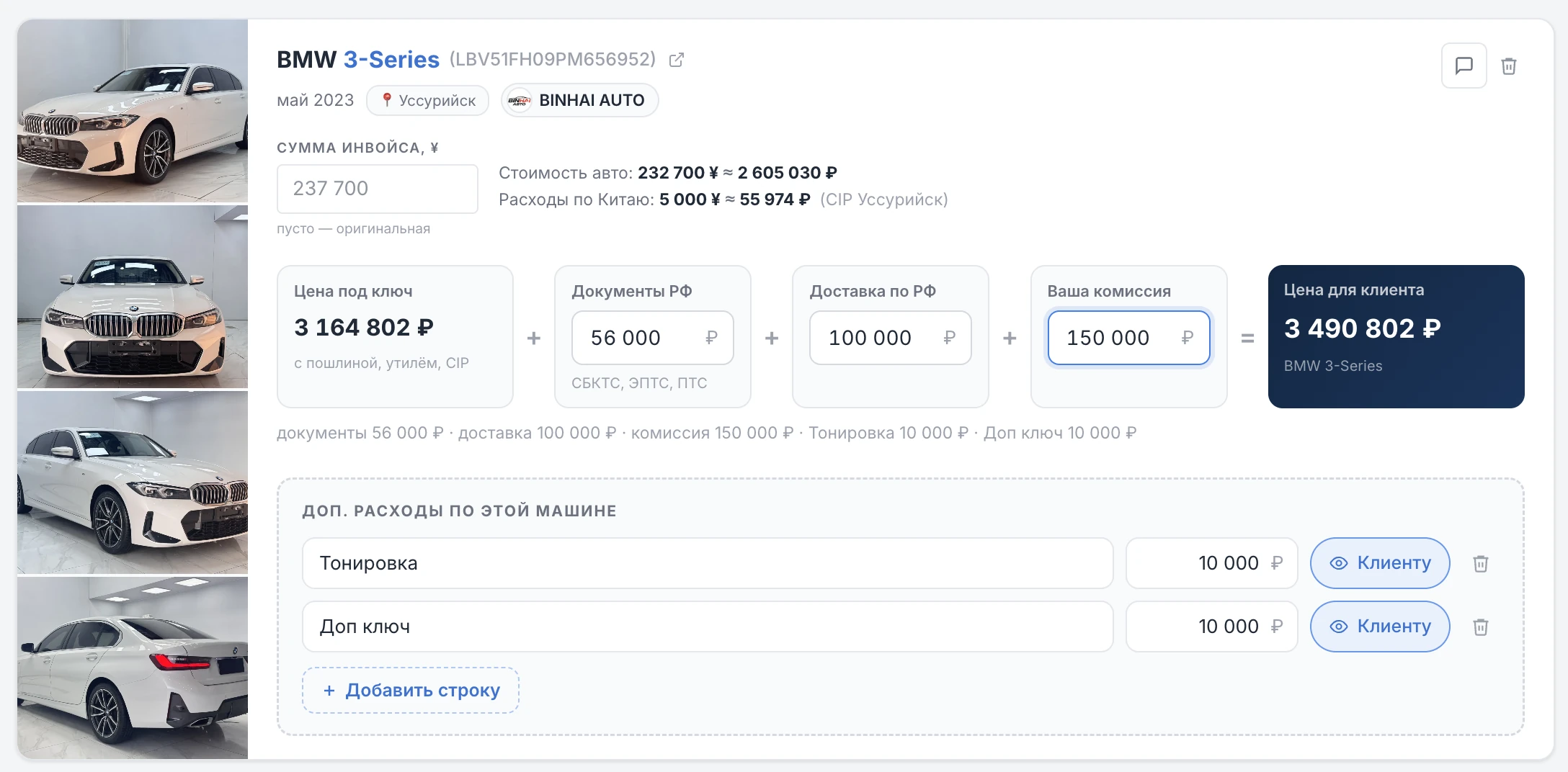The image size is (1568, 772).
Task: Edit the Ваша комиссия amount field
Action: [x=1129, y=338]
